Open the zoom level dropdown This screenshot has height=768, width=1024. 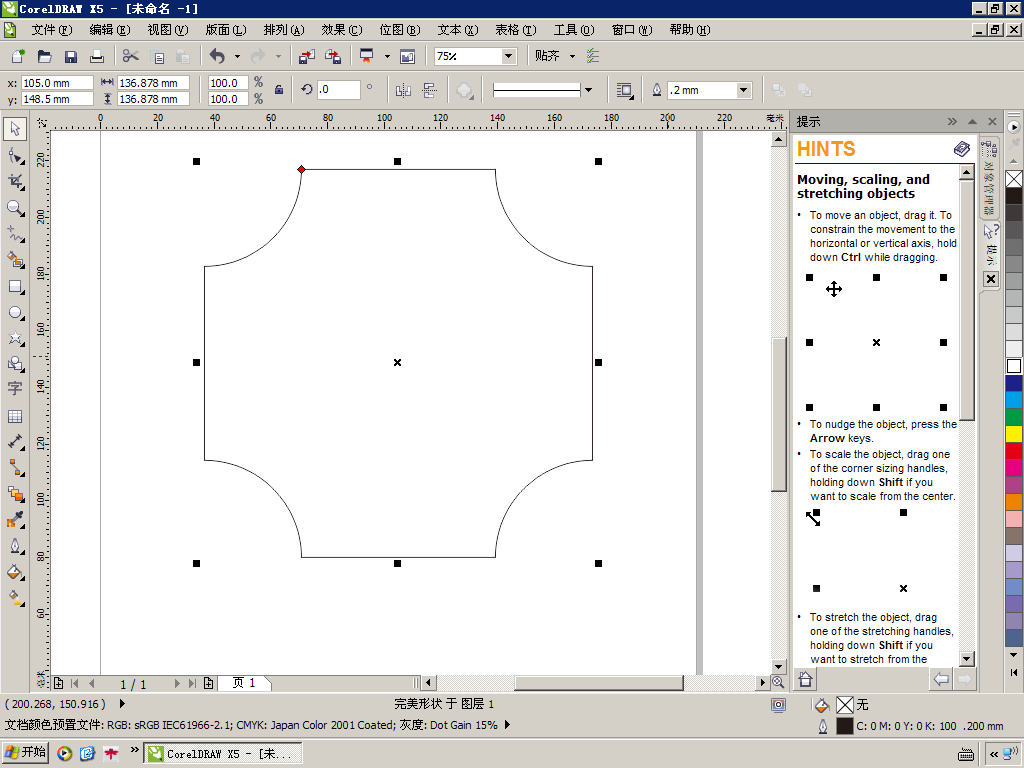coord(508,57)
